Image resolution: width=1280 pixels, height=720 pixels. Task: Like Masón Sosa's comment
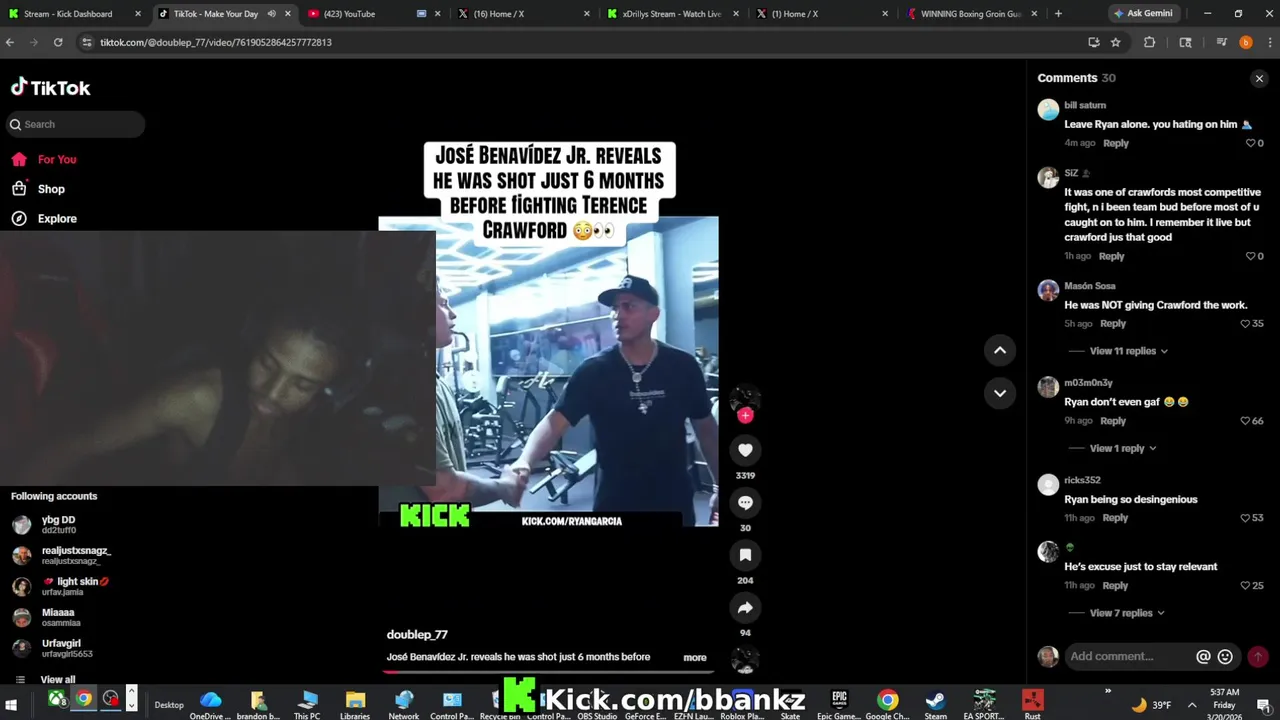pos(1245,324)
